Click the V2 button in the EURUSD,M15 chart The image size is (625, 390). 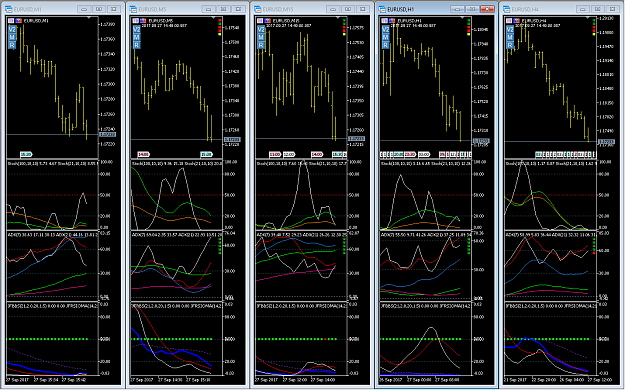(x=261, y=30)
